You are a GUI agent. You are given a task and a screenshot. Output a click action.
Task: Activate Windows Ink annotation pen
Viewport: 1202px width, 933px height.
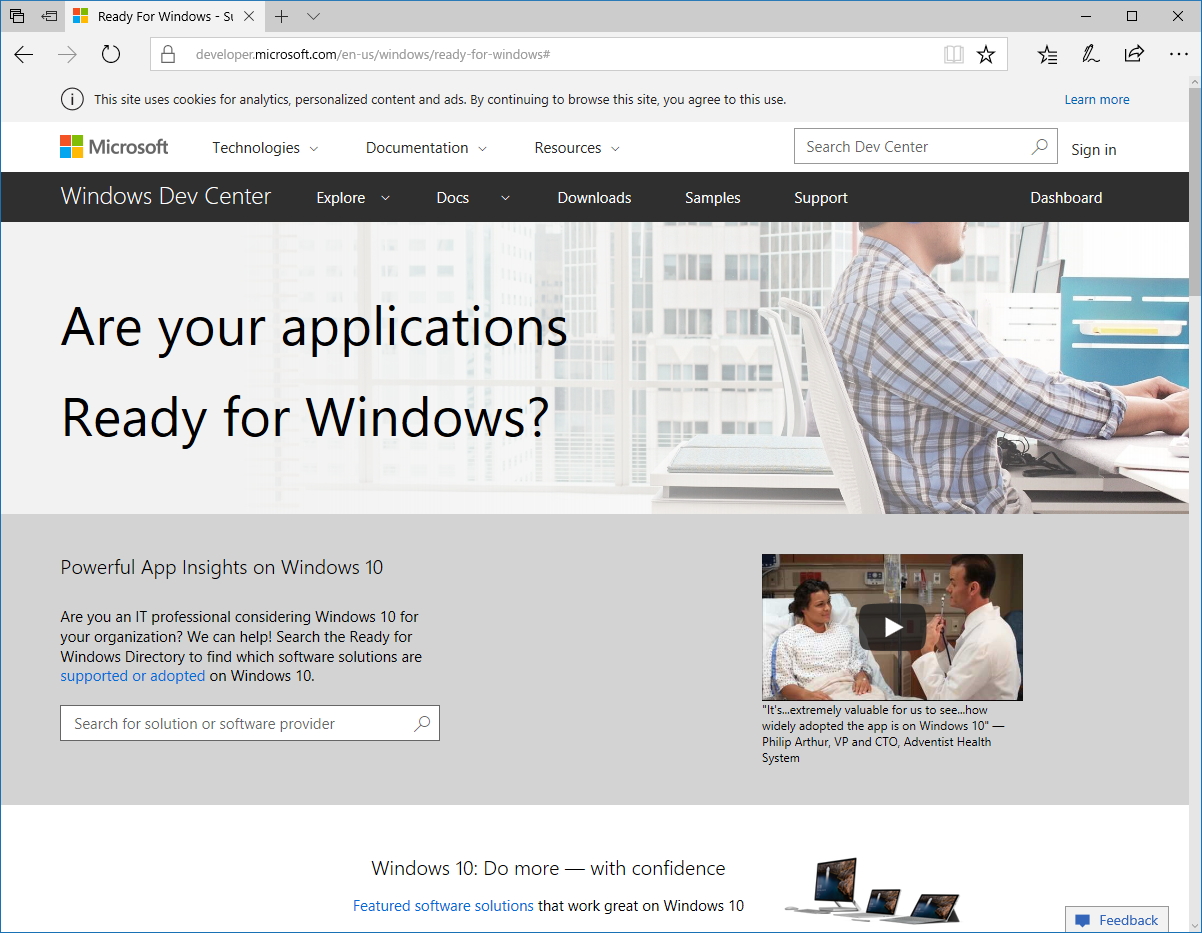1090,55
